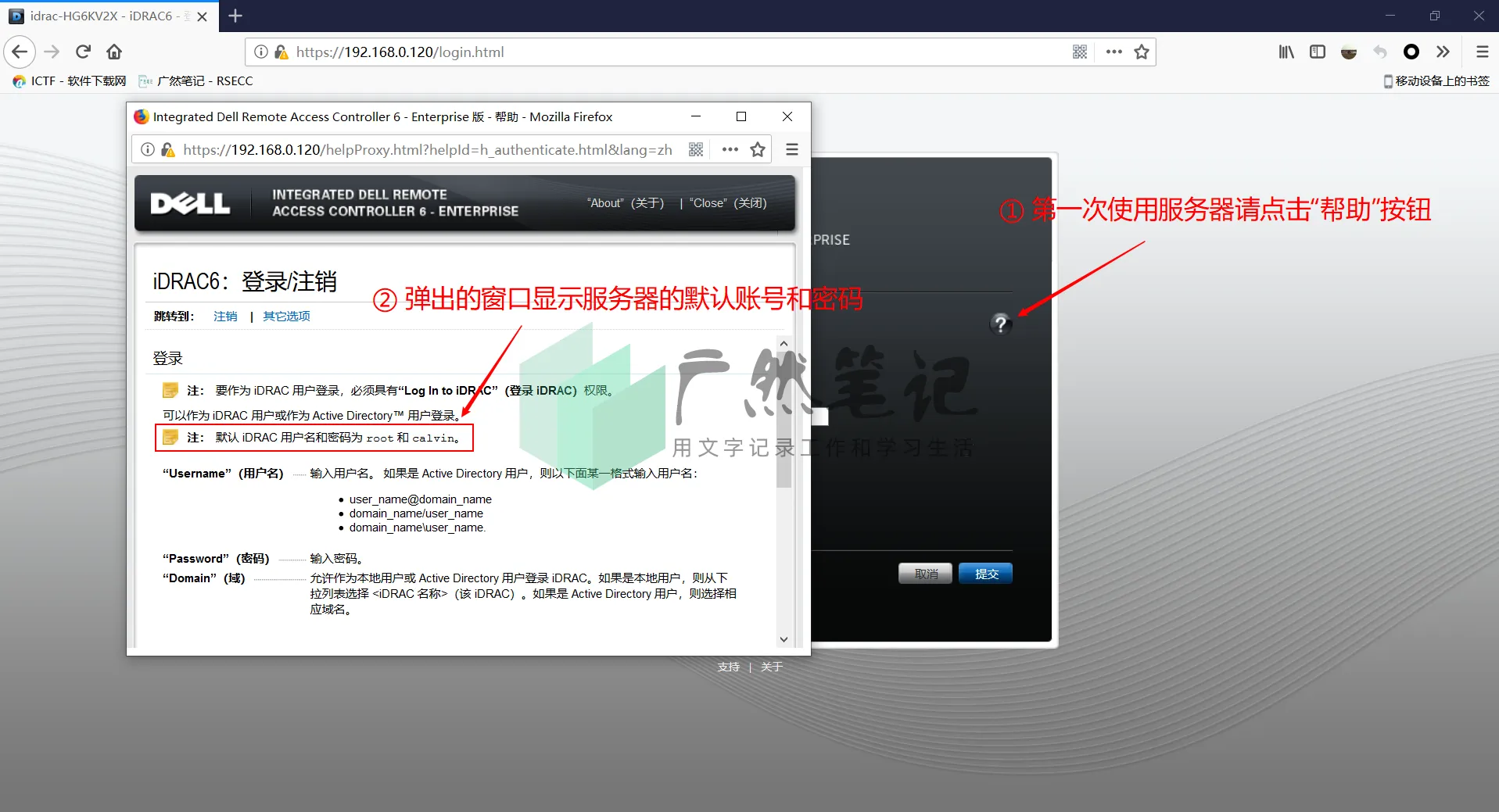
Task: Open page actions menu in main address bar
Action: click(x=1114, y=52)
